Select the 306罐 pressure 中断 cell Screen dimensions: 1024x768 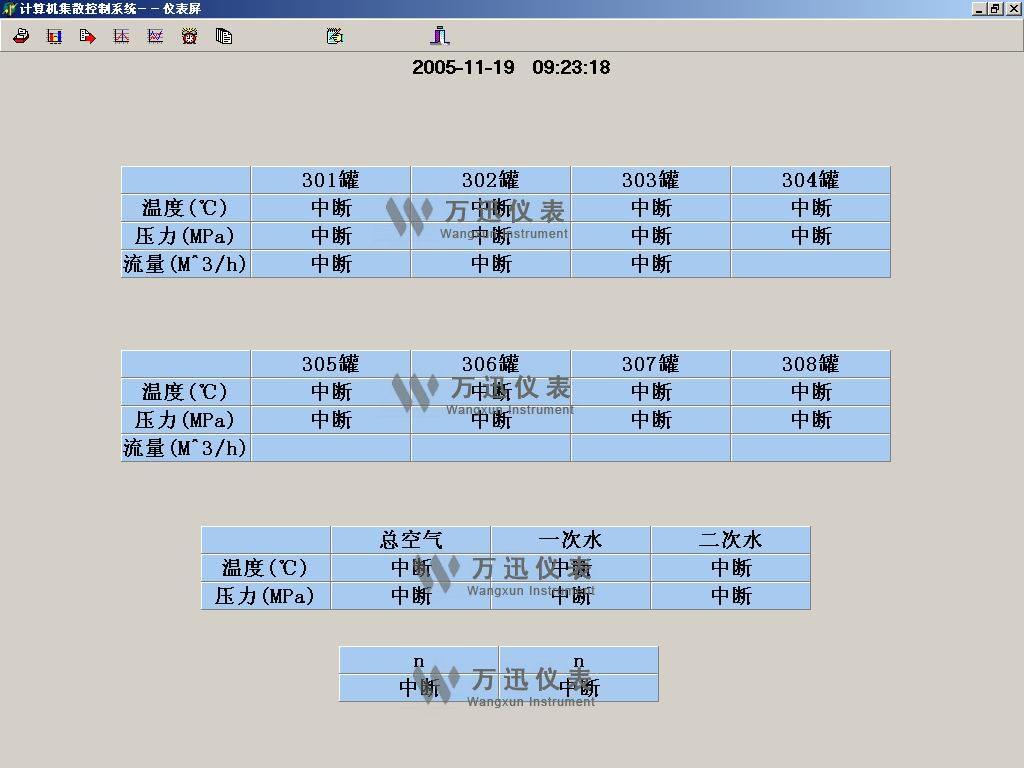point(489,419)
